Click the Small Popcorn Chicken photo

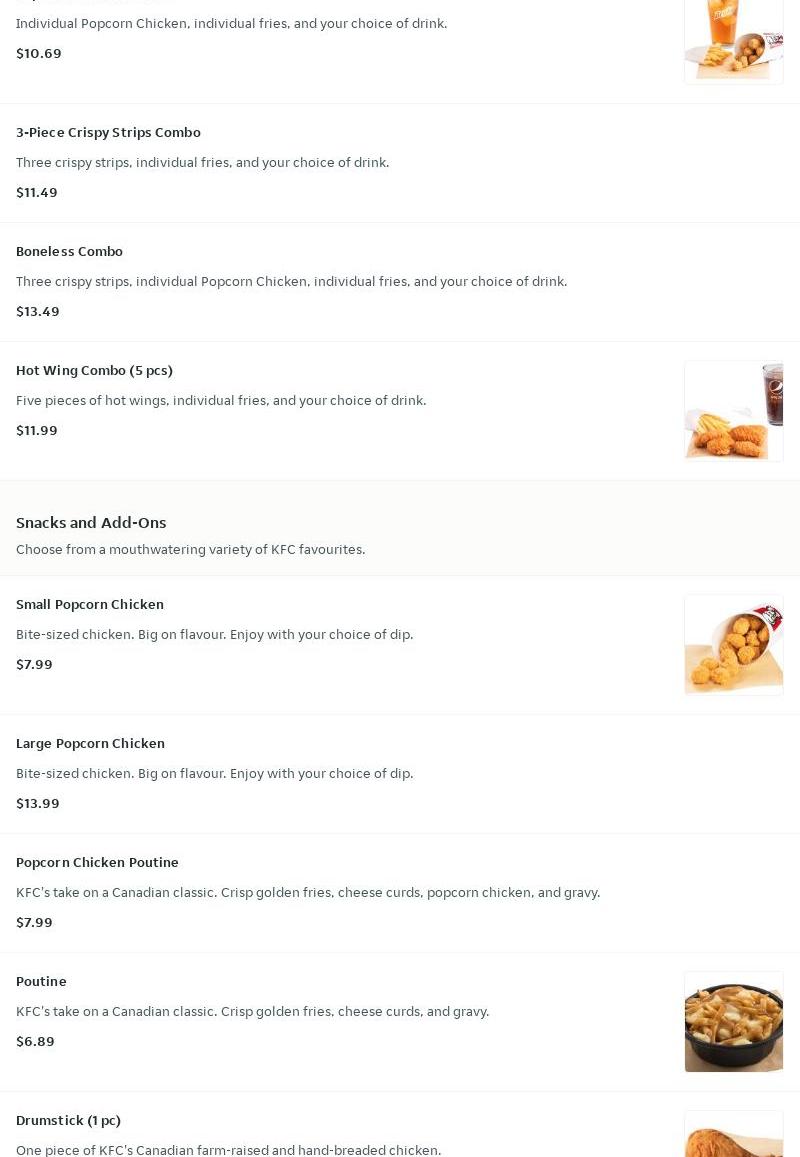pos(733,645)
